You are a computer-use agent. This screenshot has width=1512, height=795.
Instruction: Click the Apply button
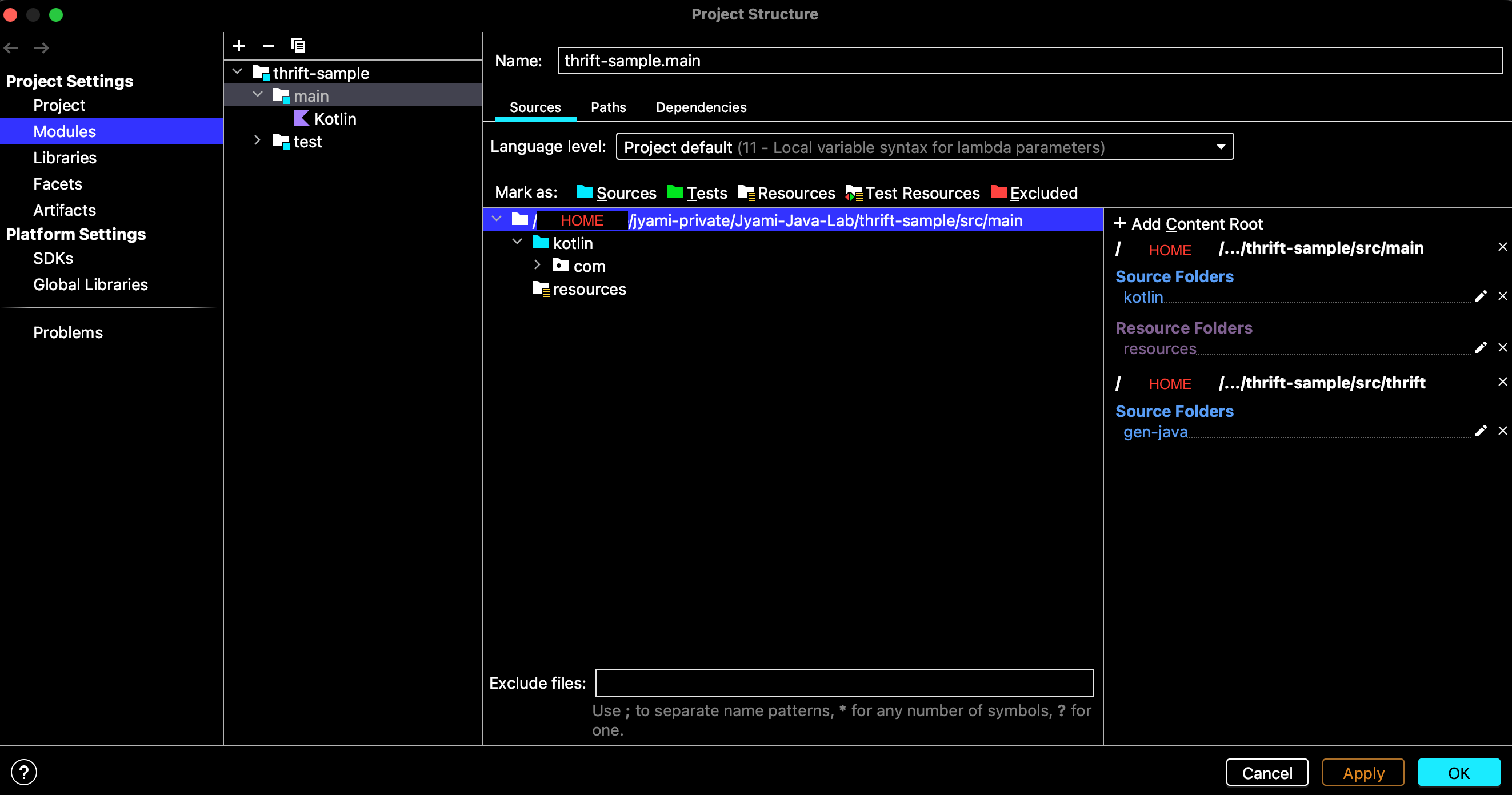coord(1362,773)
